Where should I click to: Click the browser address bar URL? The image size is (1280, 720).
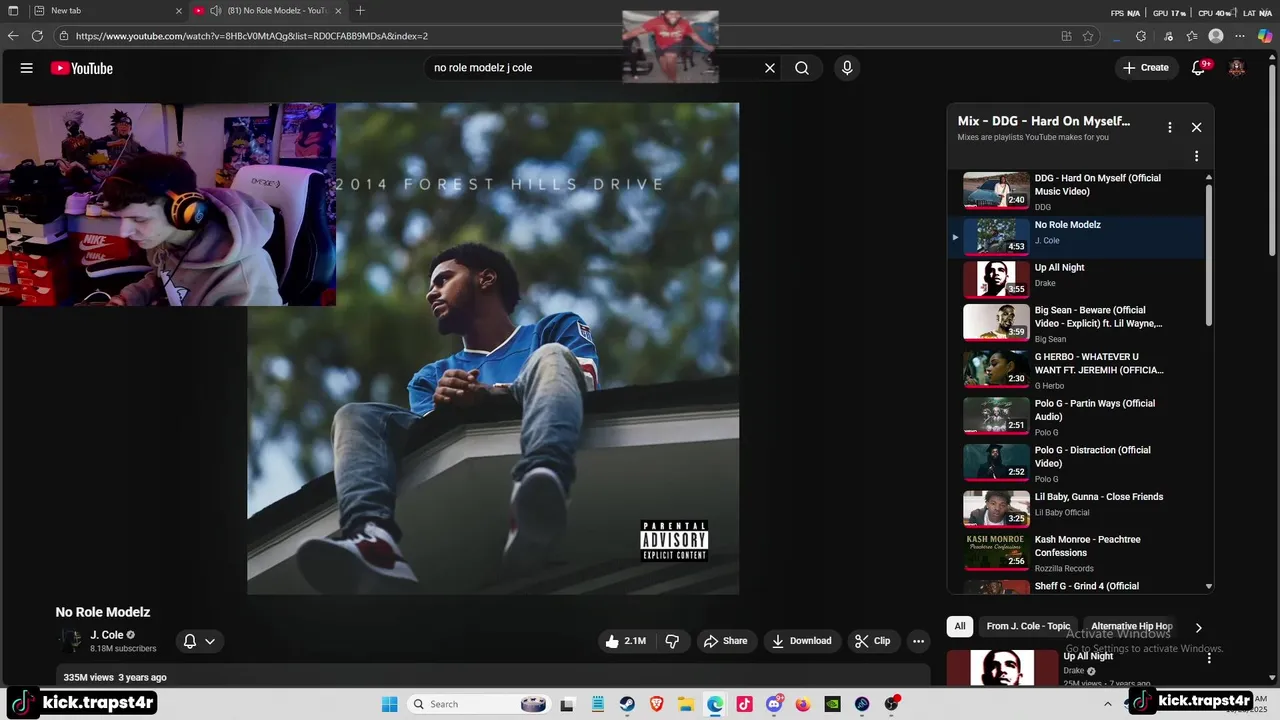(x=251, y=36)
